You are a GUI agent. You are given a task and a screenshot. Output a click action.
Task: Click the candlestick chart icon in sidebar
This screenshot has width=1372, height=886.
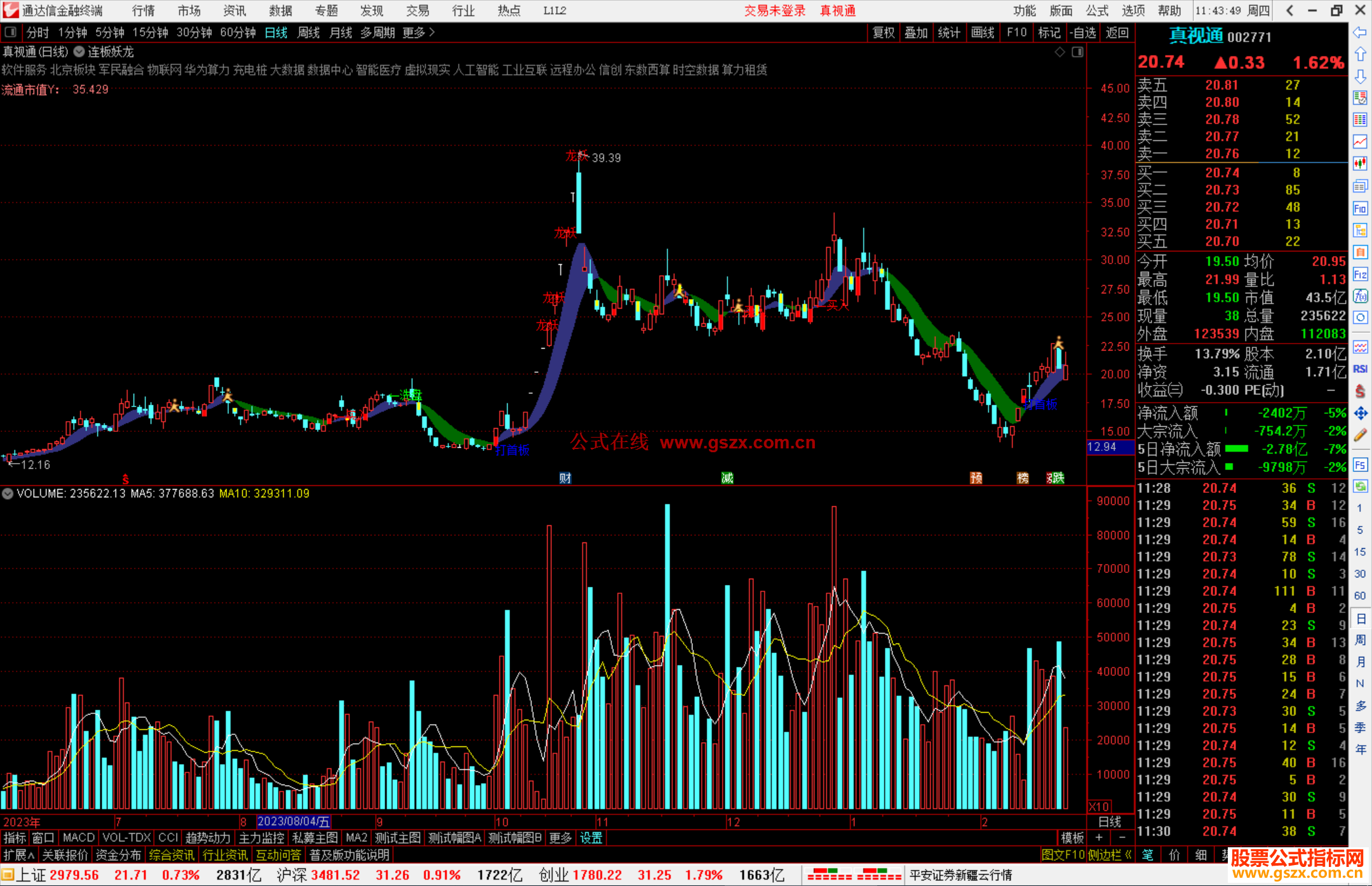click(1360, 164)
